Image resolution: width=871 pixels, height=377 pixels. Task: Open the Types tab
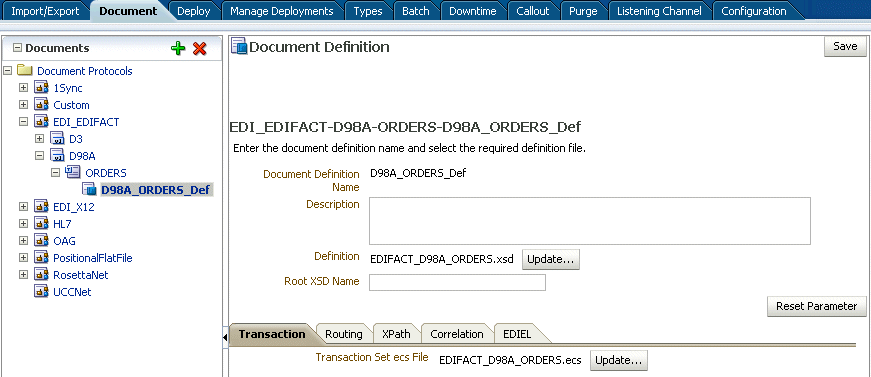[x=368, y=11]
